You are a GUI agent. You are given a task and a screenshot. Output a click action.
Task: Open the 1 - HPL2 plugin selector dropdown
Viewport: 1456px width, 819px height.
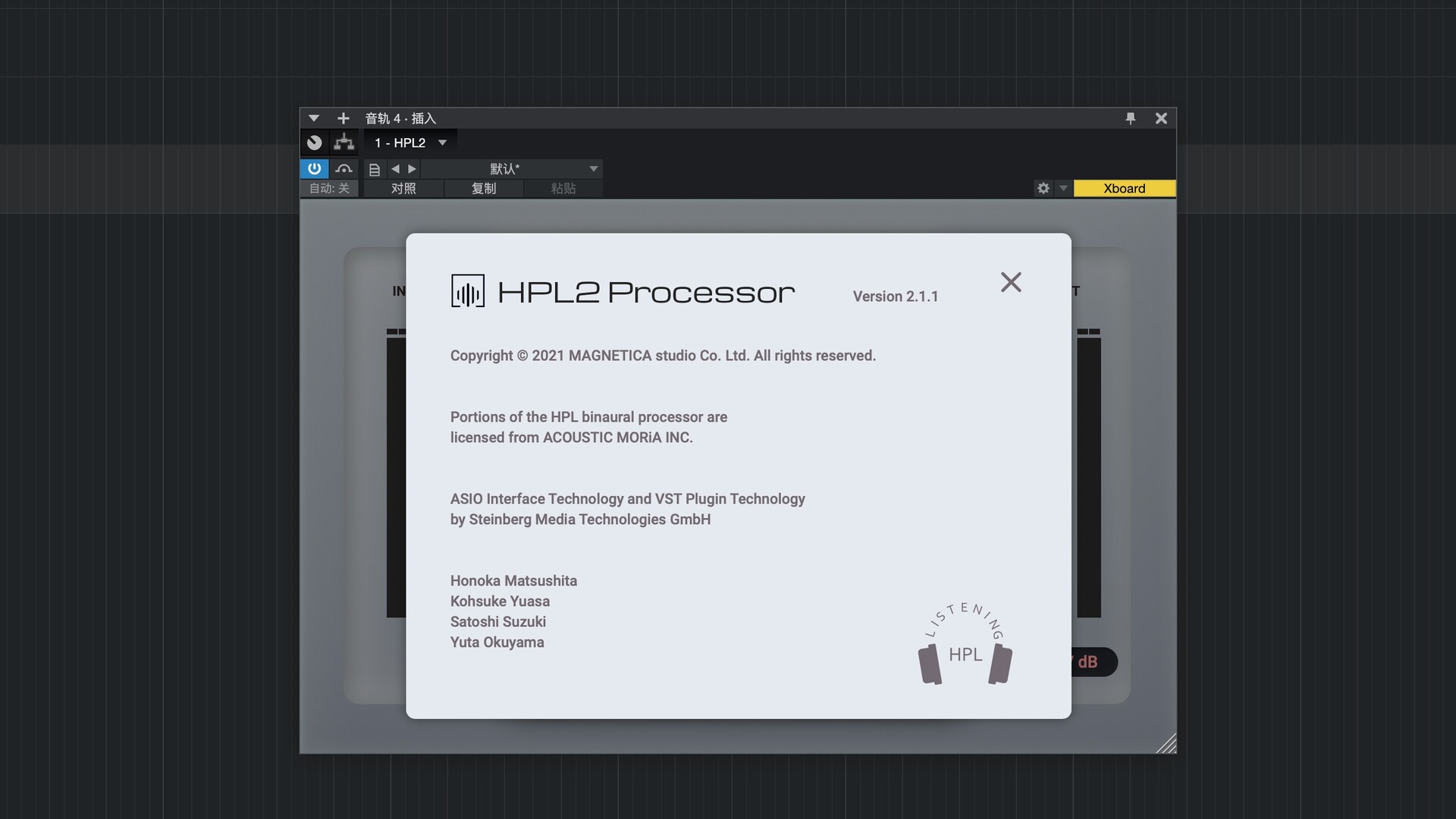pyautogui.click(x=410, y=143)
